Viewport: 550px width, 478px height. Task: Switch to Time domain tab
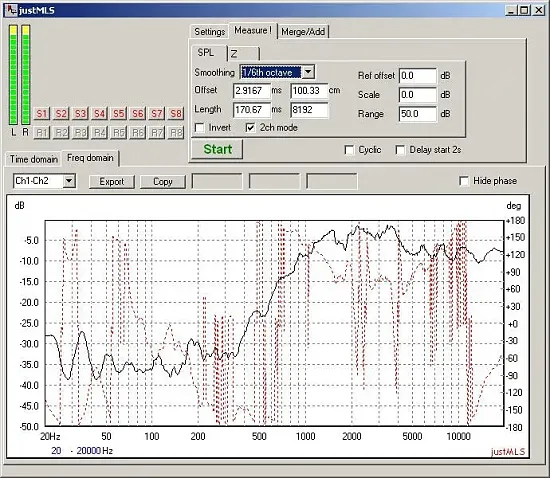(x=34, y=159)
